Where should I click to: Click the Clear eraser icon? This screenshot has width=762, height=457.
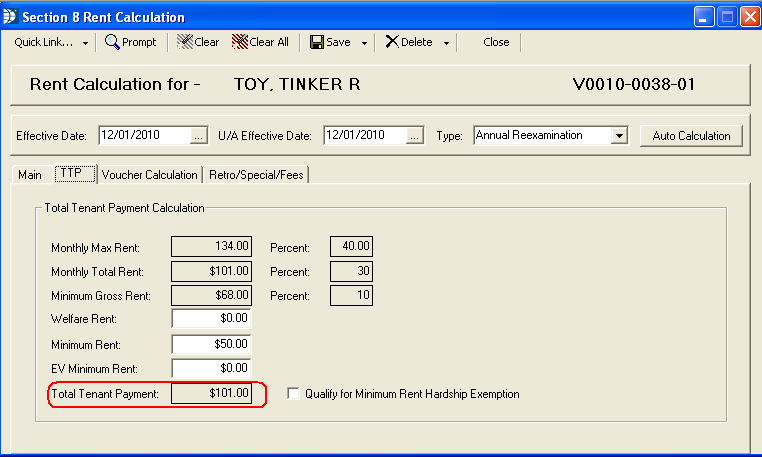click(185, 42)
